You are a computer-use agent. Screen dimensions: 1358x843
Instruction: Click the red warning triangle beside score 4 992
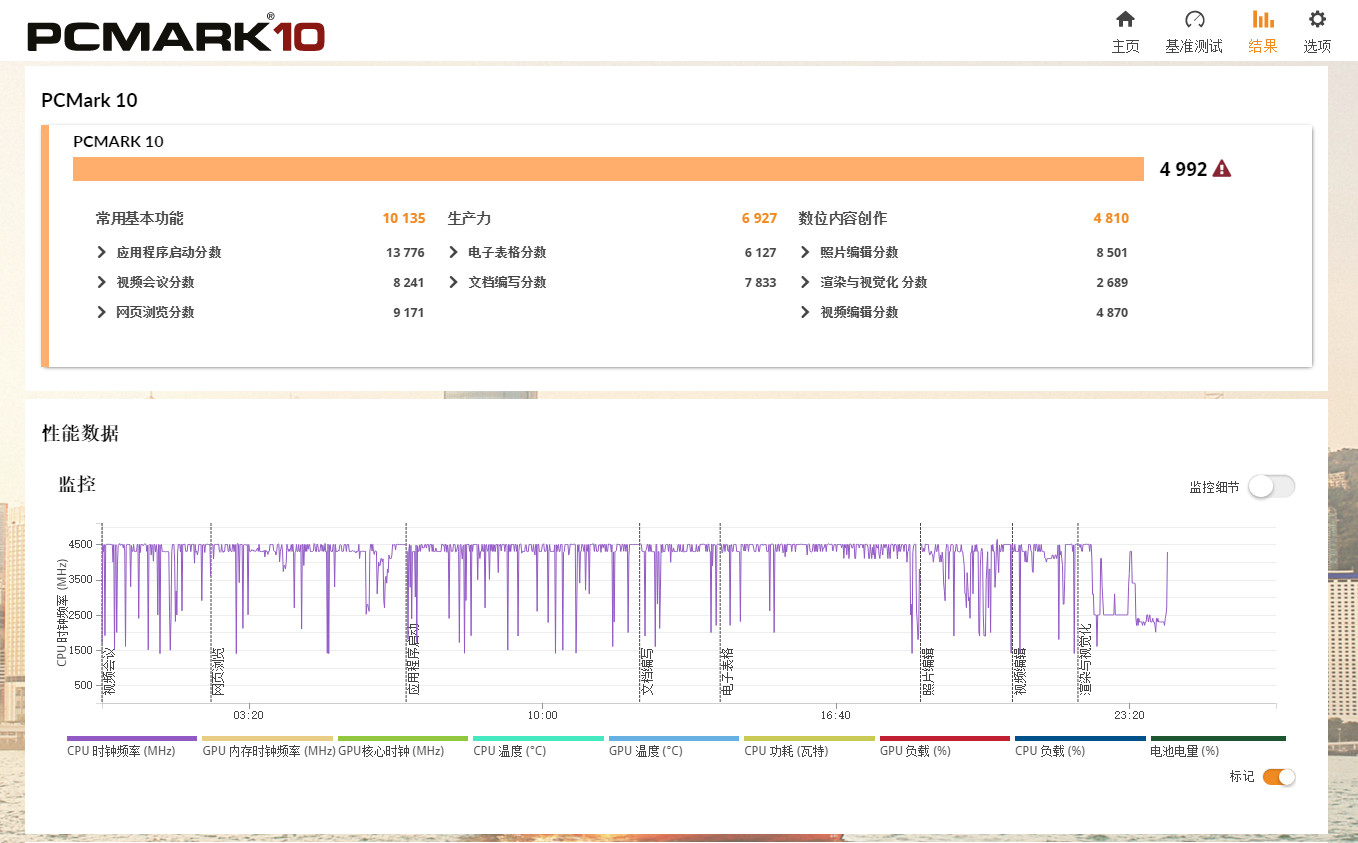point(1221,169)
